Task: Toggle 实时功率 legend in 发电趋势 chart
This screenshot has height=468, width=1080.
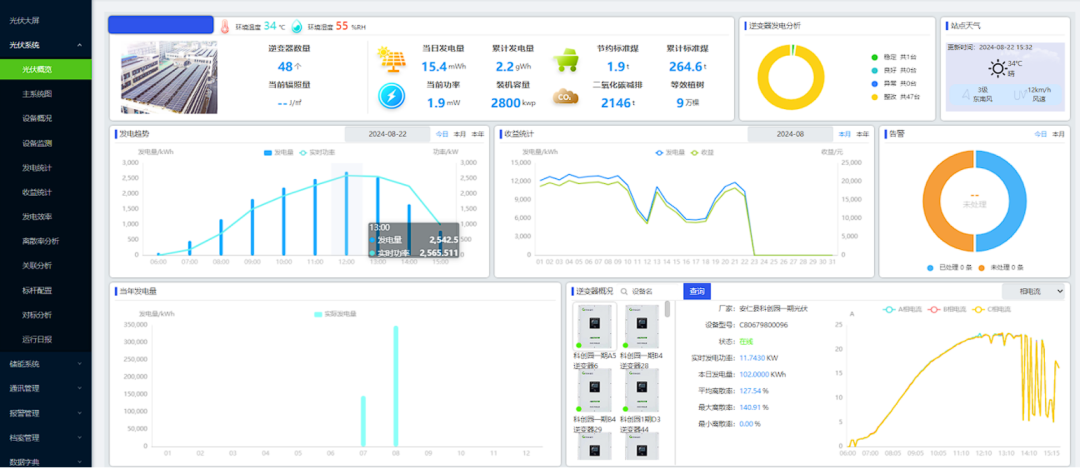Action: coord(315,152)
